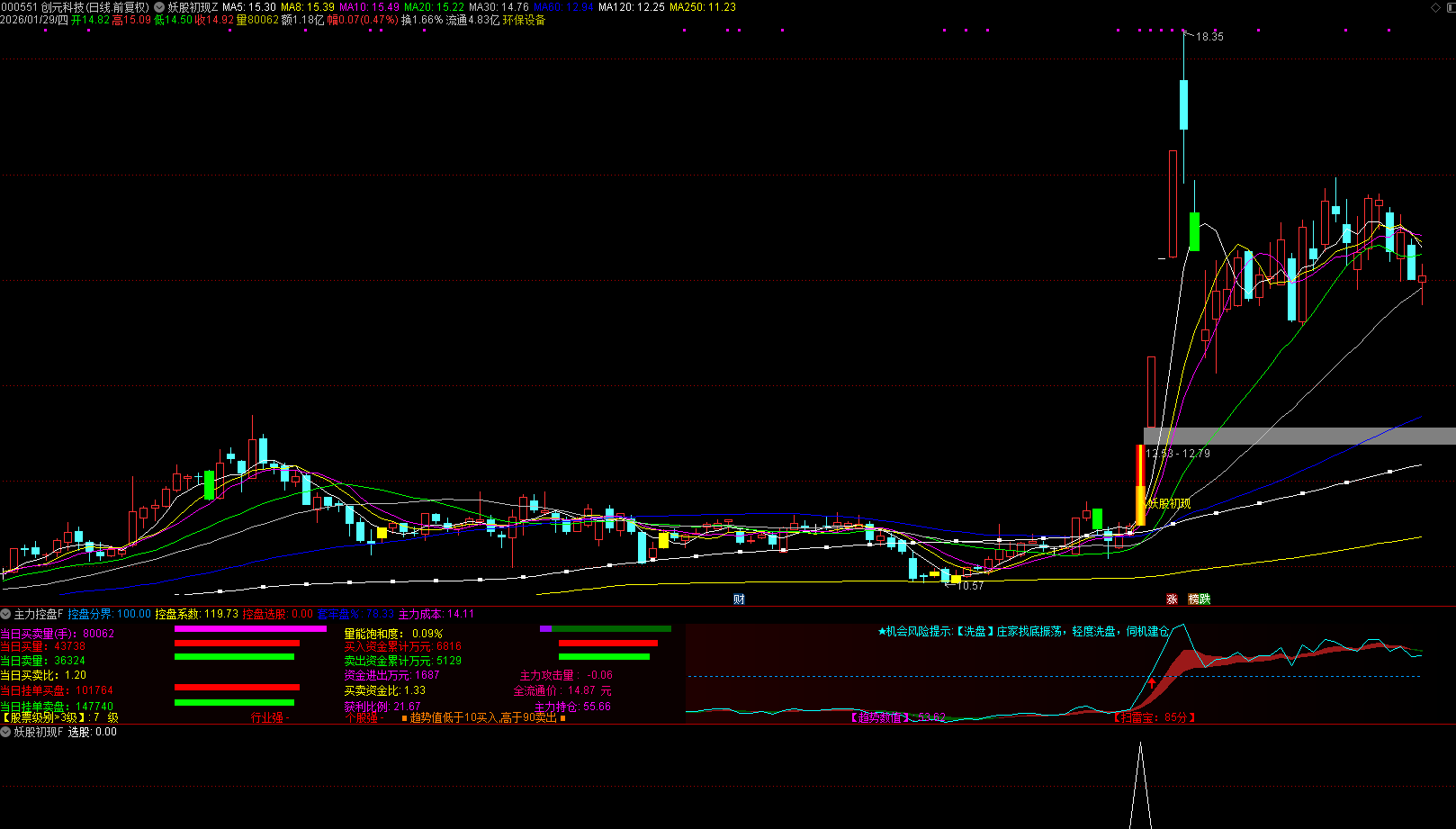1456x829 pixels.
Task: Click the 选股: 0.00 value in 妖股初现F
Action: [93, 732]
